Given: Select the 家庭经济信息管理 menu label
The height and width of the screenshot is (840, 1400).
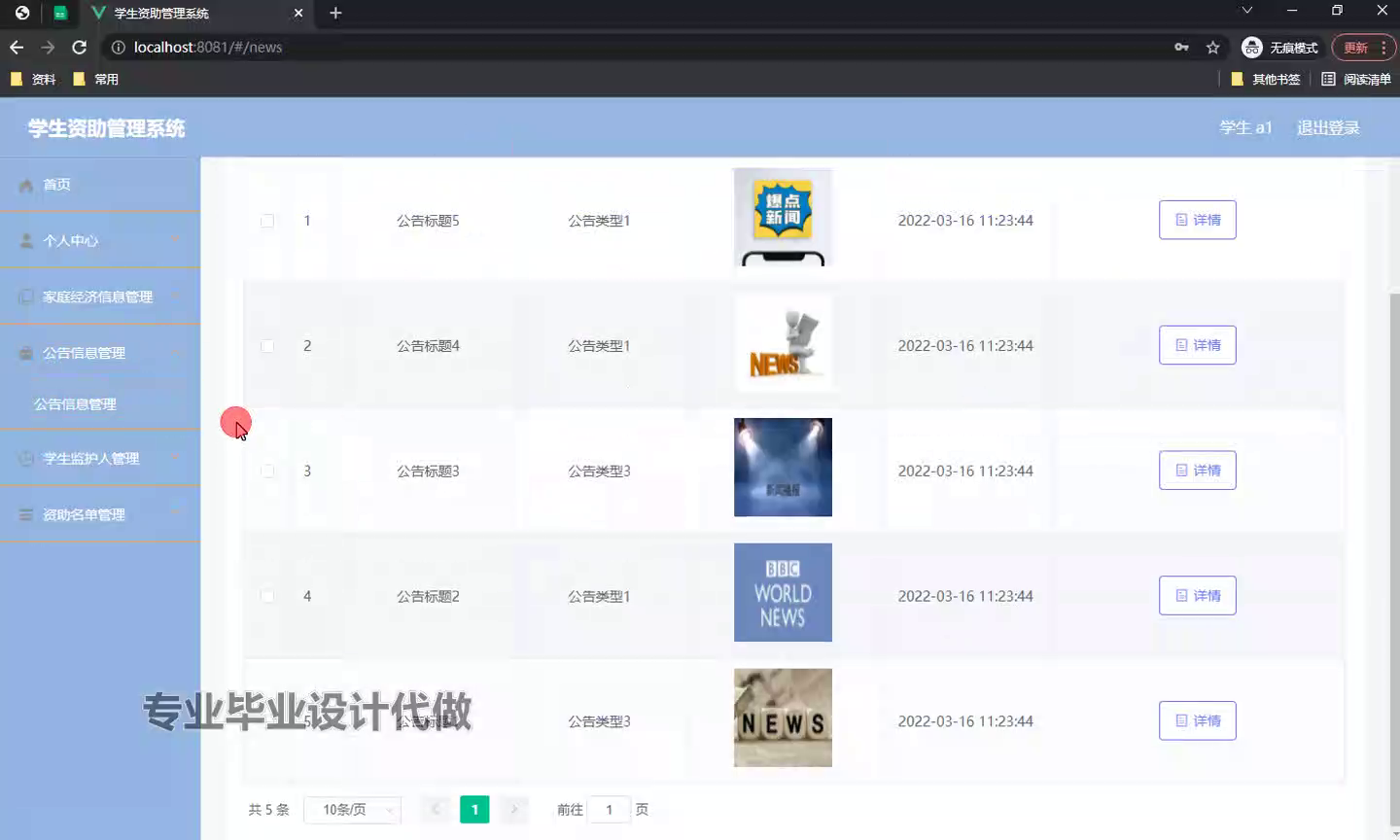Looking at the screenshot, I should click(x=97, y=297).
